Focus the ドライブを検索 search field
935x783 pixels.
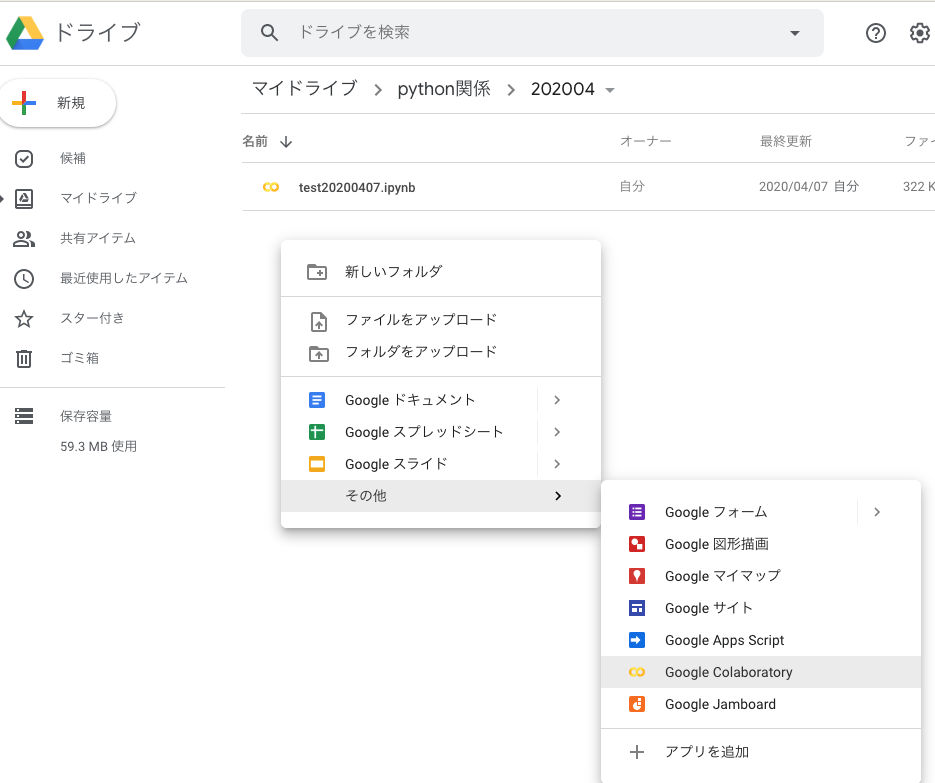[532, 33]
